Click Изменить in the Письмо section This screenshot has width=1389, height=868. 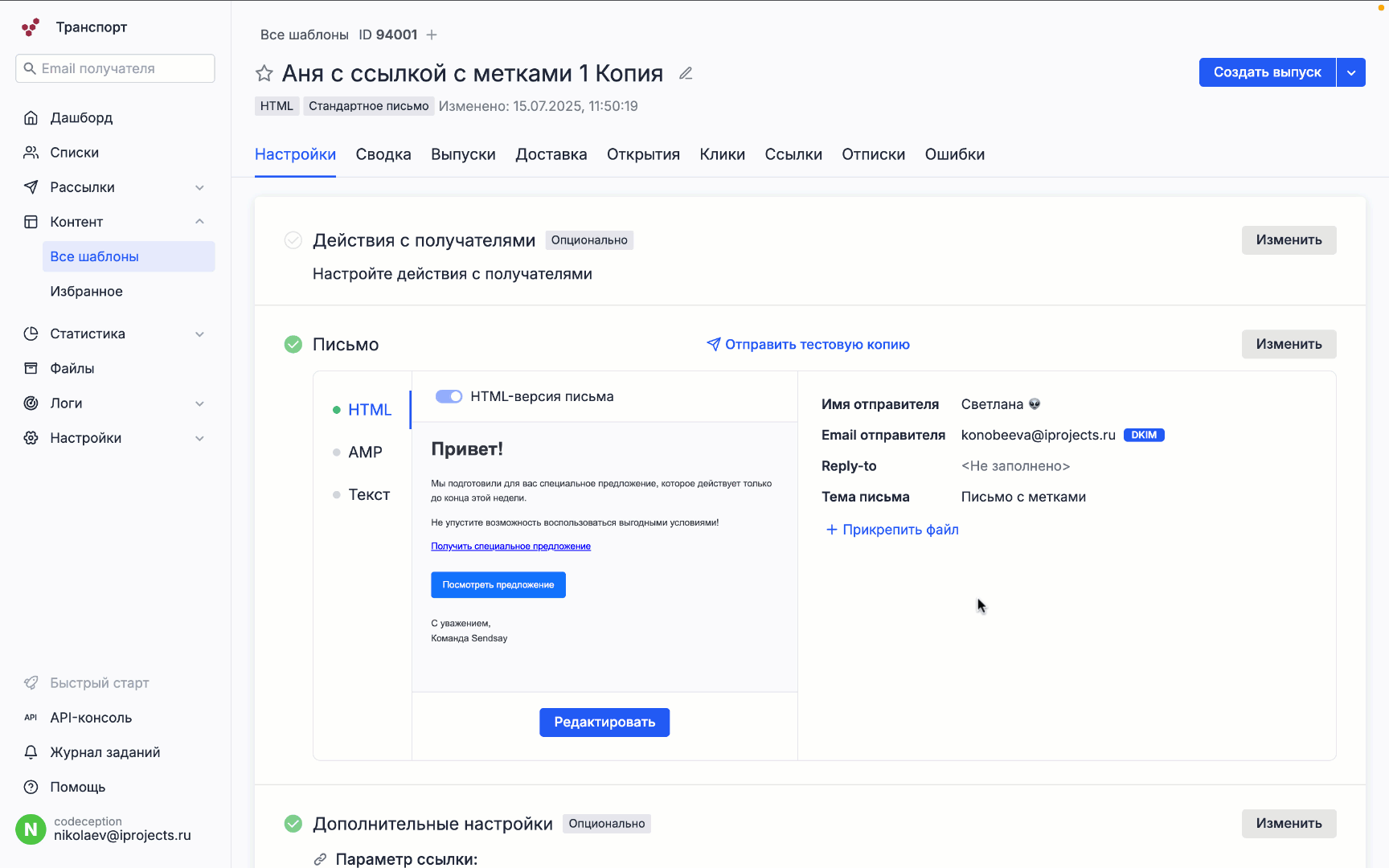(x=1289, y=344)
